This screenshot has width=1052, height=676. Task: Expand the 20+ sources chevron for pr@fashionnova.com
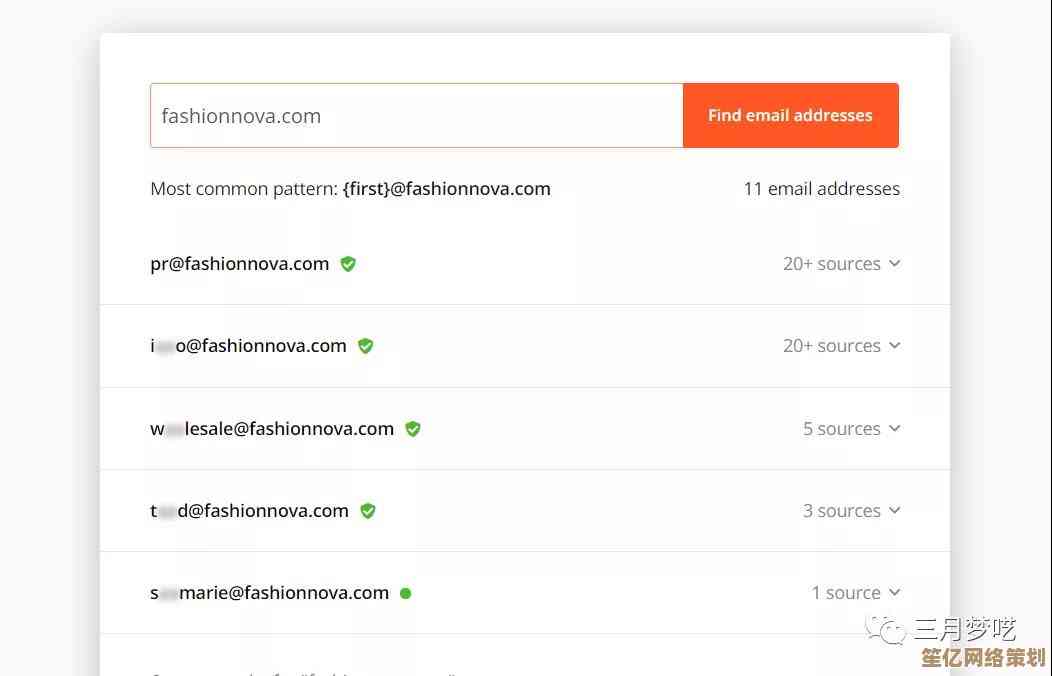click(x=894, y=264)
